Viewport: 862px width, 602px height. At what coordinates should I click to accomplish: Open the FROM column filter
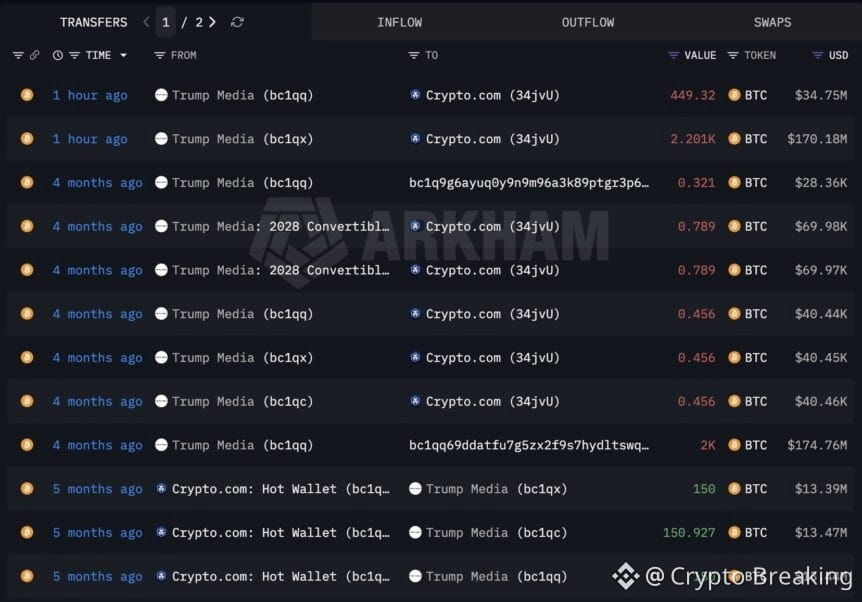click(x=159, y=55)
